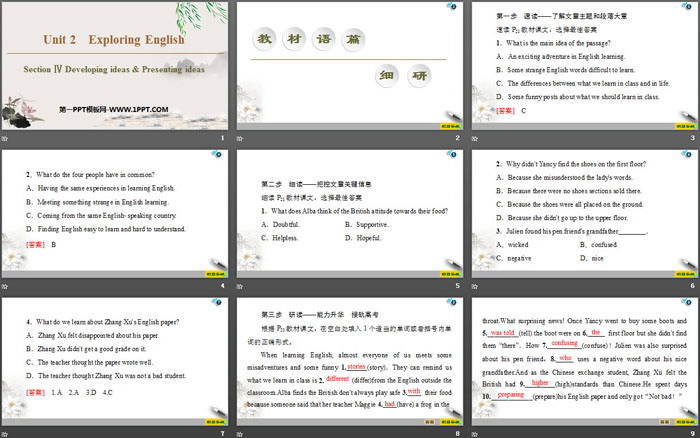Click option 'C. Helpless.' on slide 5
The image size is (700, 438).
[279, 238]
